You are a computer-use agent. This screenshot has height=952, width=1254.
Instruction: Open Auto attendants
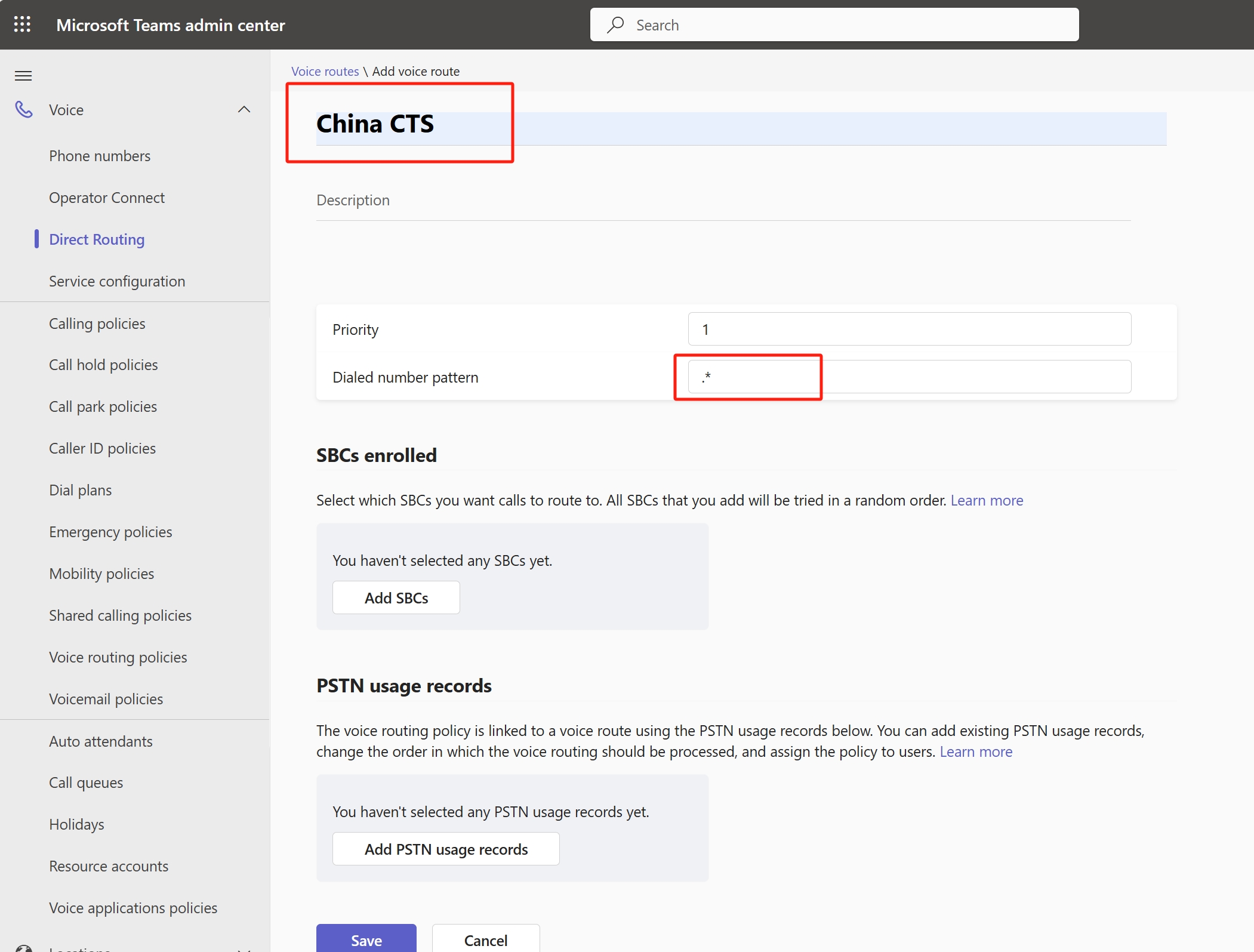(x=101, y=741)
